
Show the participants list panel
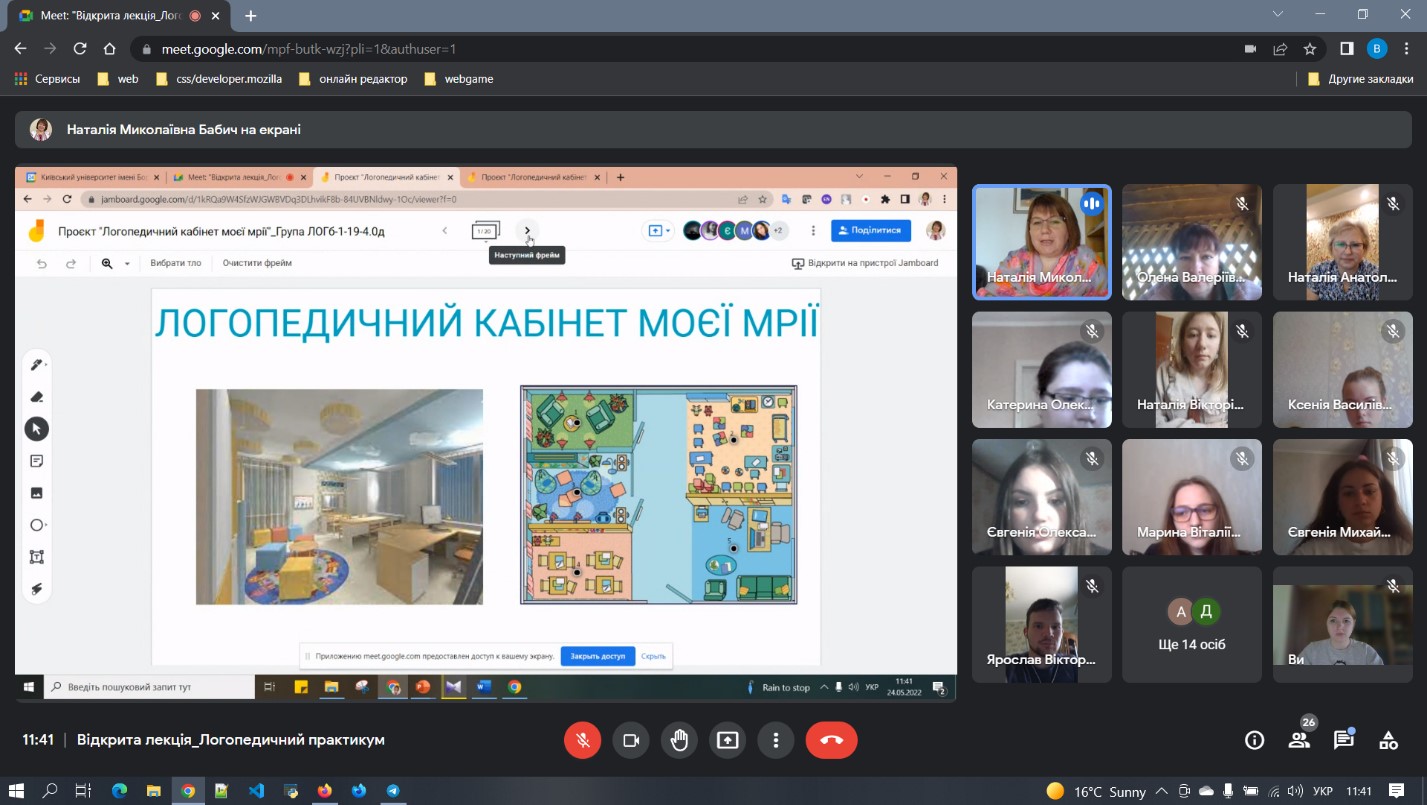click(1299, 740)
